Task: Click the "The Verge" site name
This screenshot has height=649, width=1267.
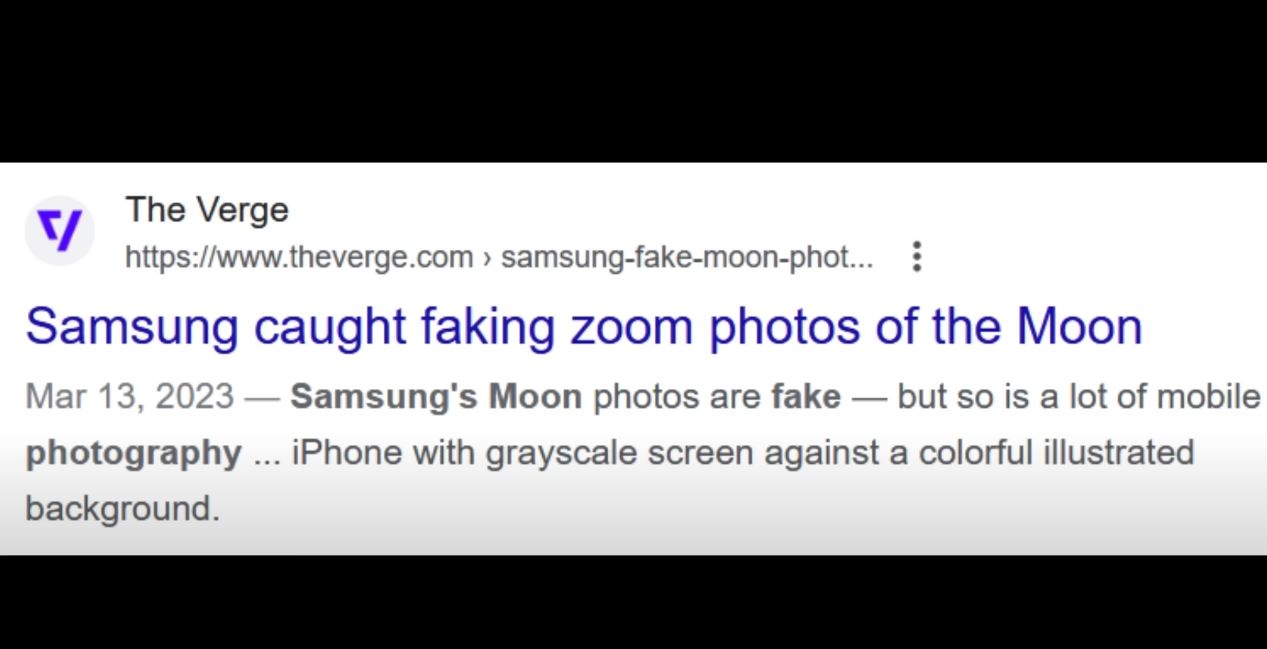Action: [x=207, y=210]
